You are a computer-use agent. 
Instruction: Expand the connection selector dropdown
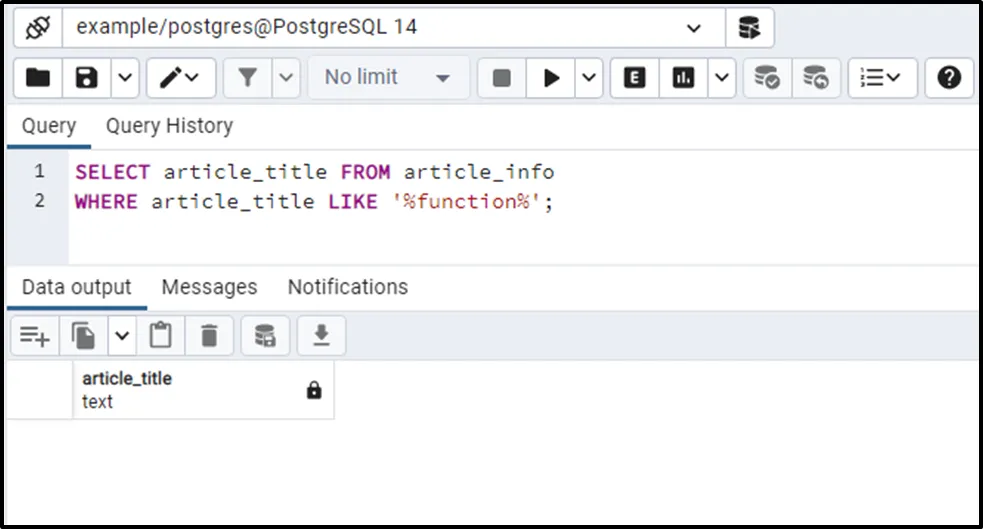(694, 28)
